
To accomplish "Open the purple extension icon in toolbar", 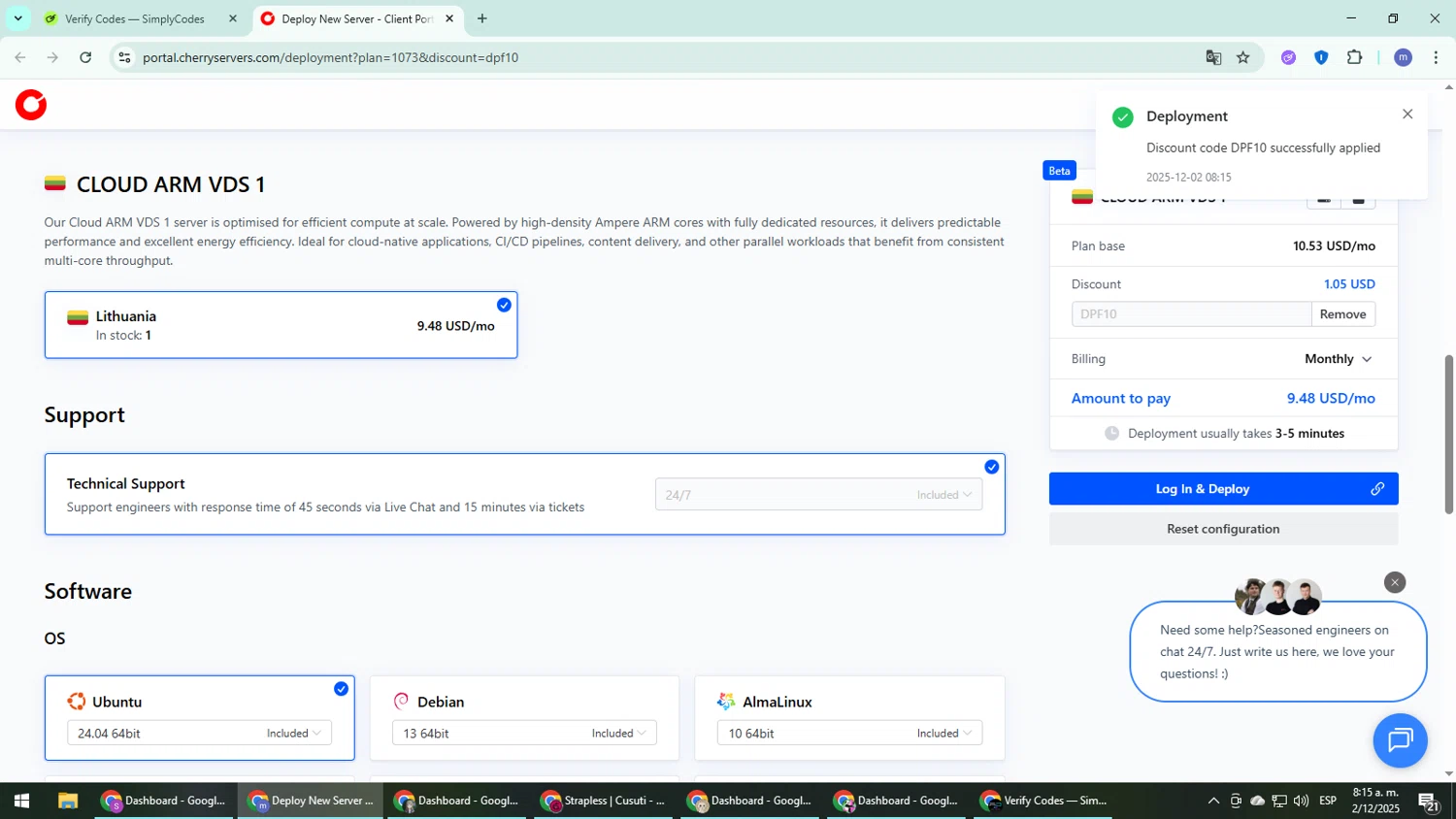I will [x=1288, y=57].
